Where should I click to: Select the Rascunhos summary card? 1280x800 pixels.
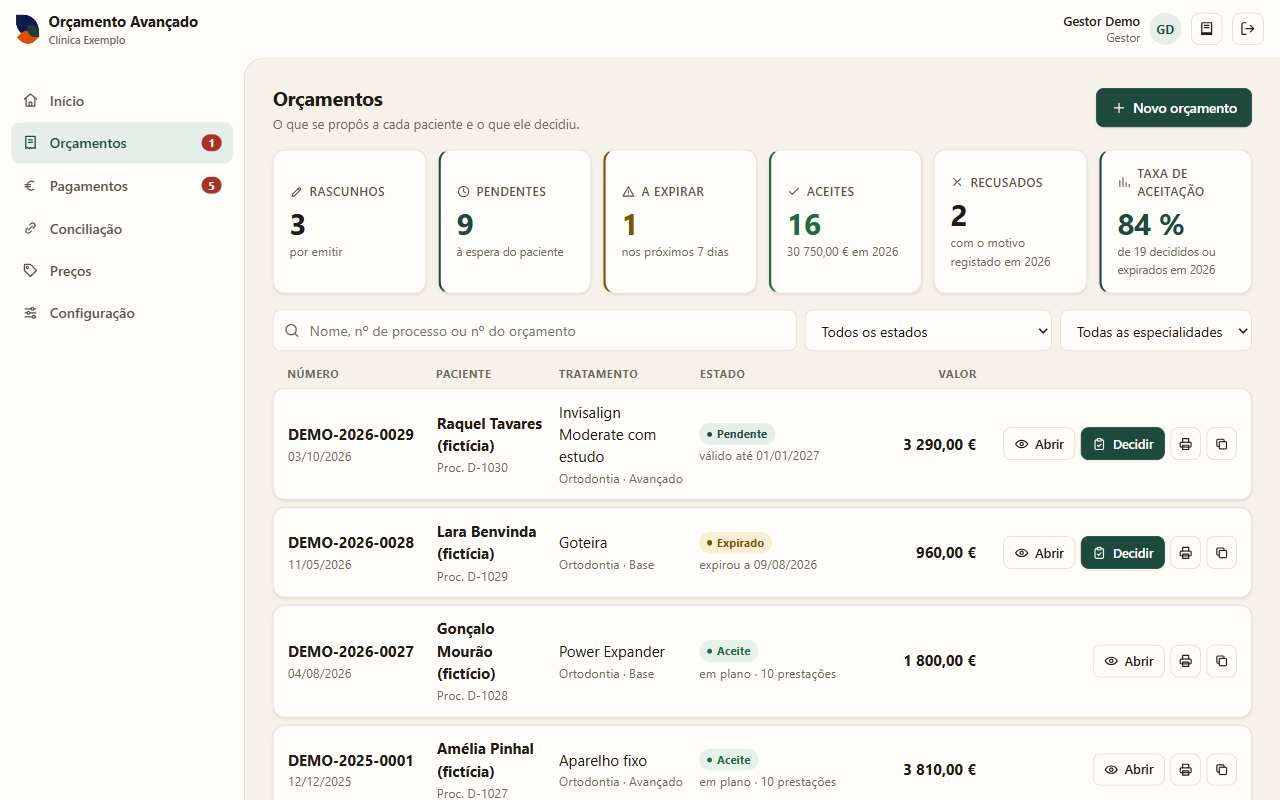[x=349, y=222]
